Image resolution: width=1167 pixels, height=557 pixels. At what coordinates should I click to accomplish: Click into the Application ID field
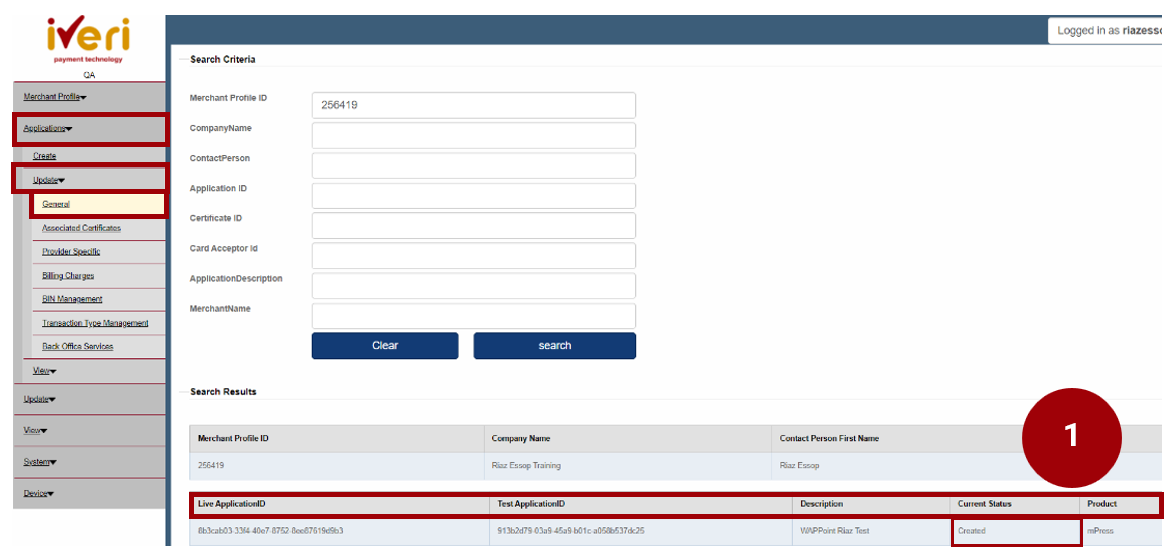(473, 195)
